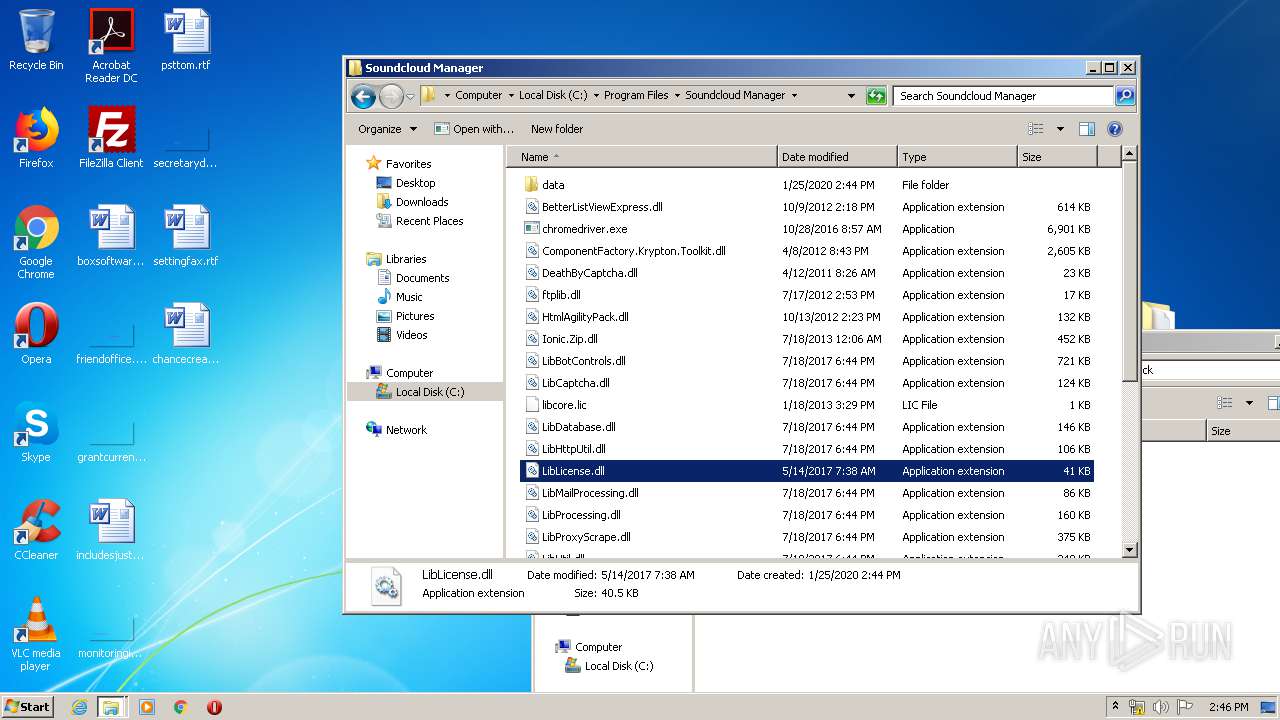This screenshot has width=1280, height=720.
Task: Click Search Soundcloud Manager input field
Action: tap(1003, 96)
